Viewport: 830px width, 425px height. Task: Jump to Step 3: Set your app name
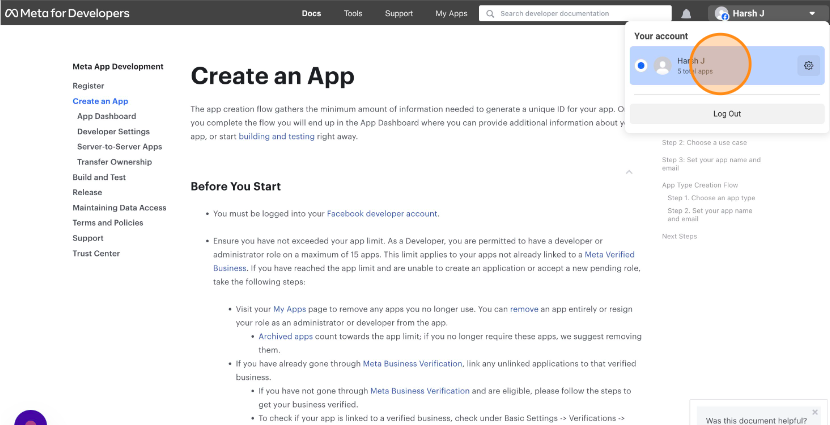(x=711, y=164)
